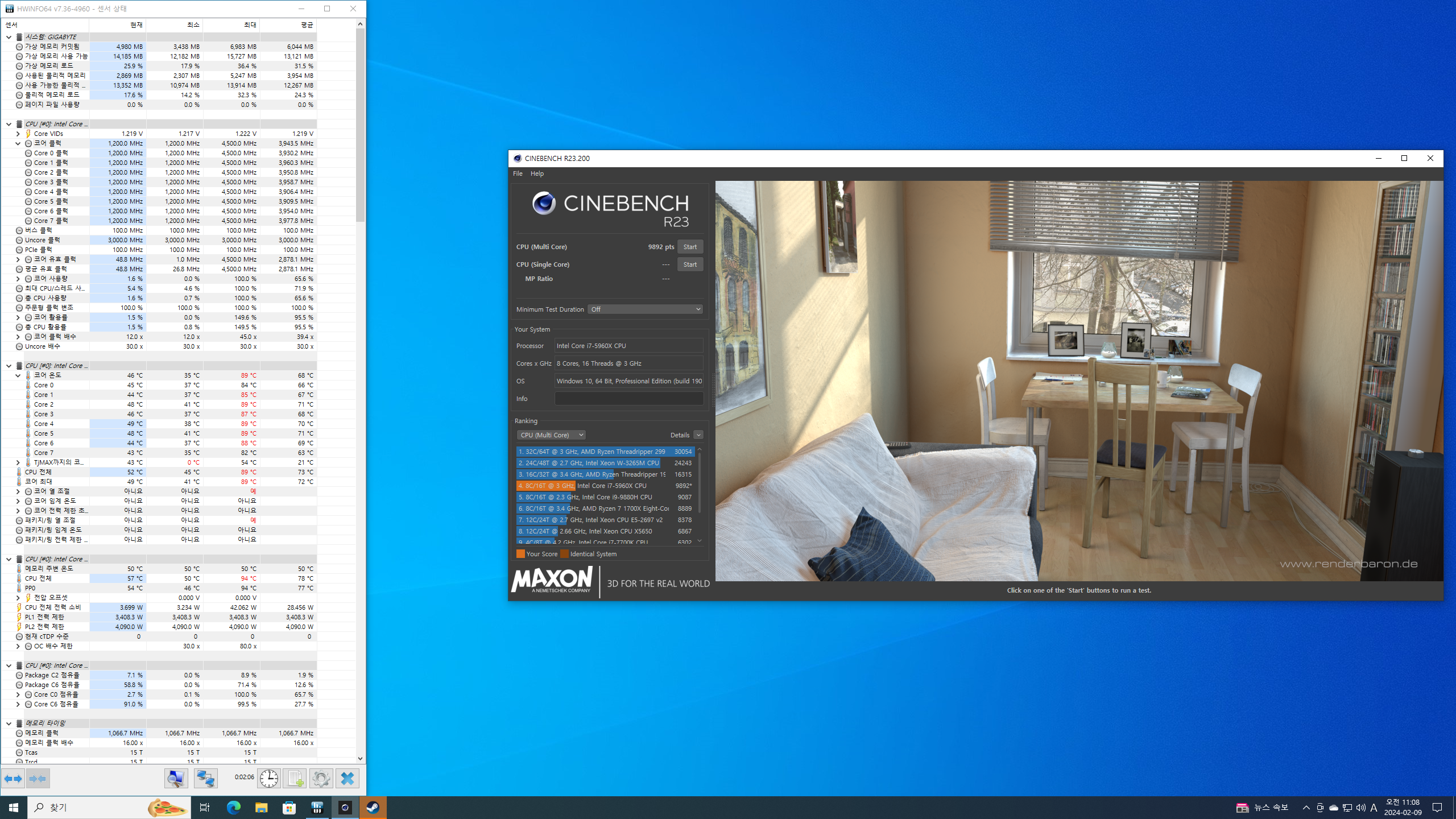
Task: Open the CPU (Multi Core) ranking dropdown
Action: coord(551,435)
